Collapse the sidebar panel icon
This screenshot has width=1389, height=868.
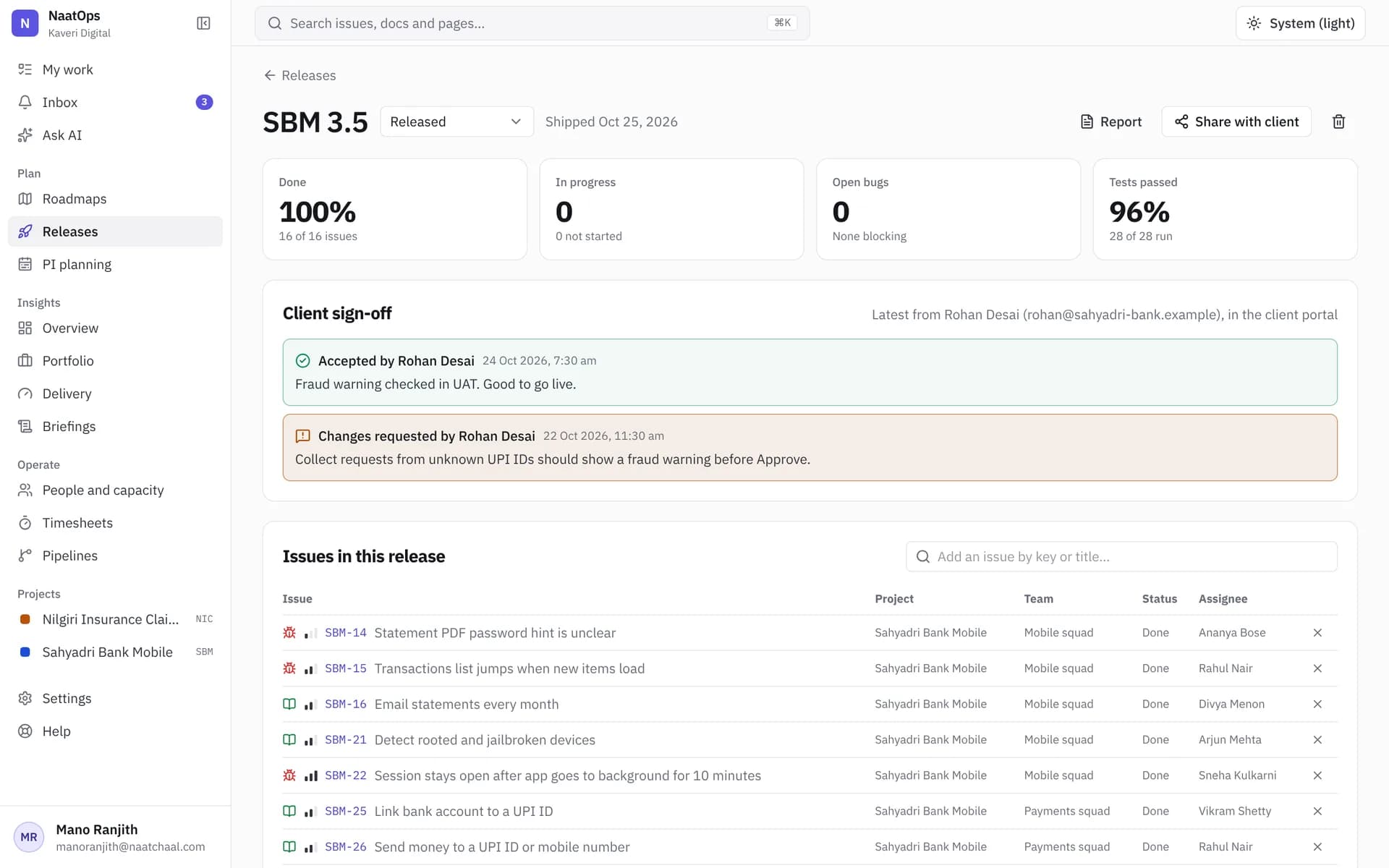203,23
